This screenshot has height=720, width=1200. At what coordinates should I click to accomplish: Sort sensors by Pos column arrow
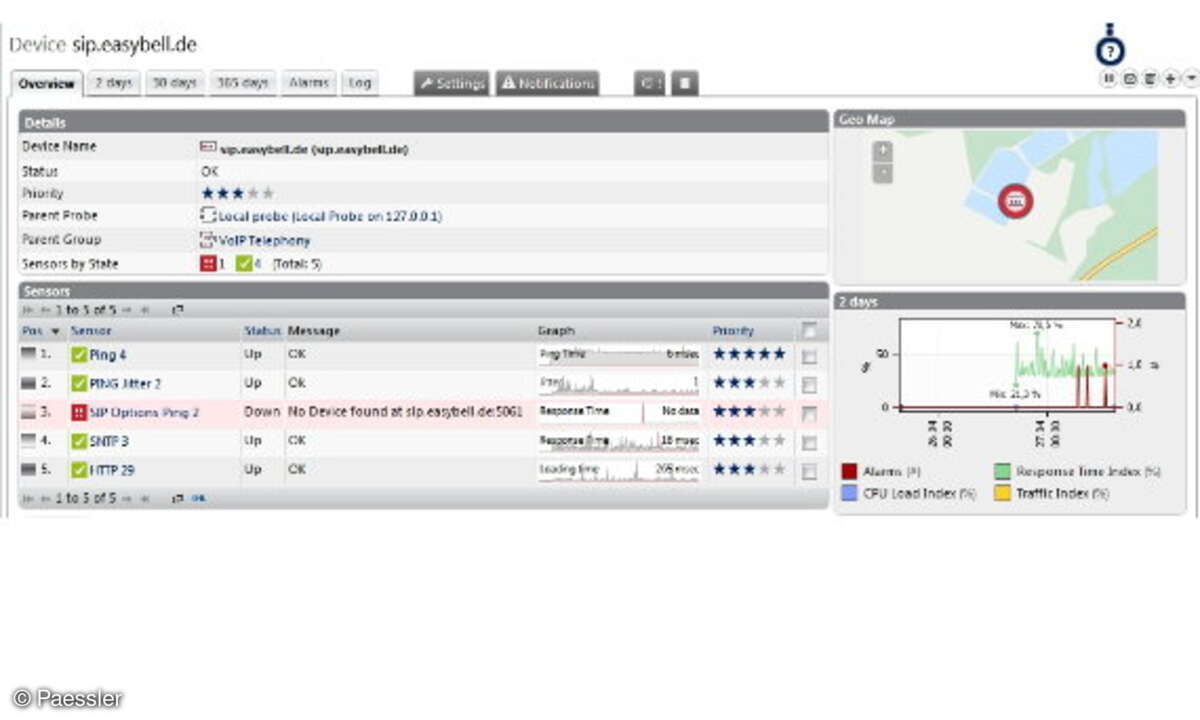[x=56, y=331]
